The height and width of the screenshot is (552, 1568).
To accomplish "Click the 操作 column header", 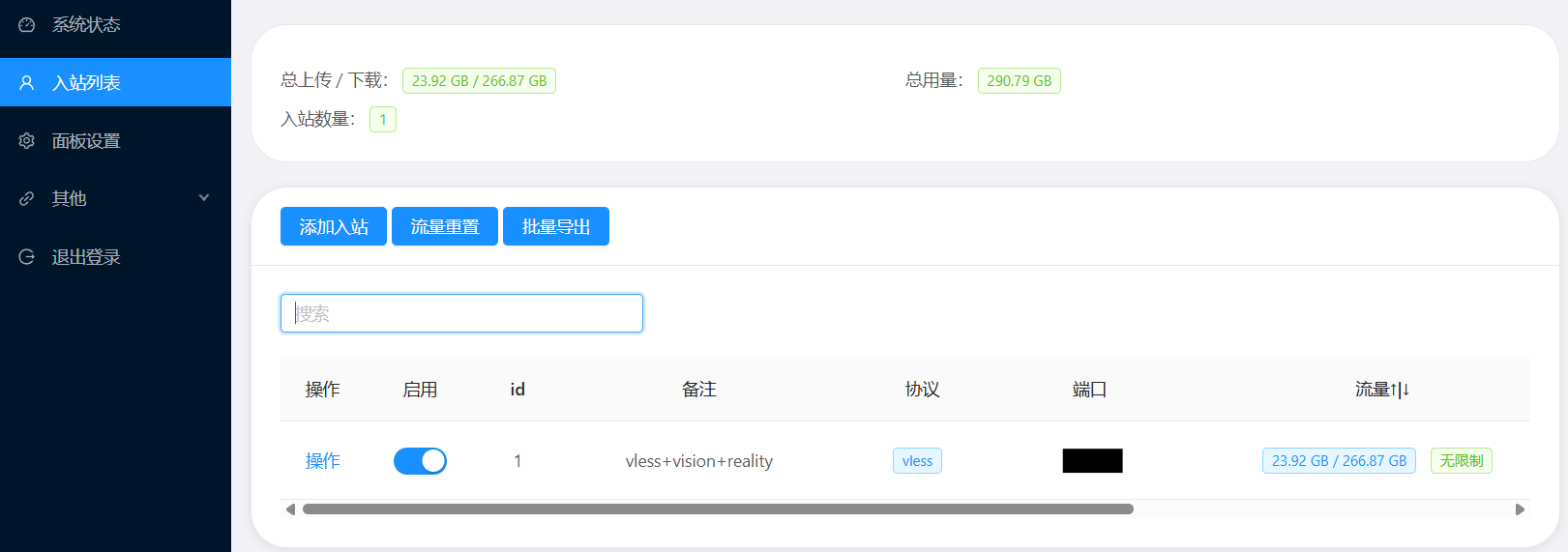I will (323, 390).
